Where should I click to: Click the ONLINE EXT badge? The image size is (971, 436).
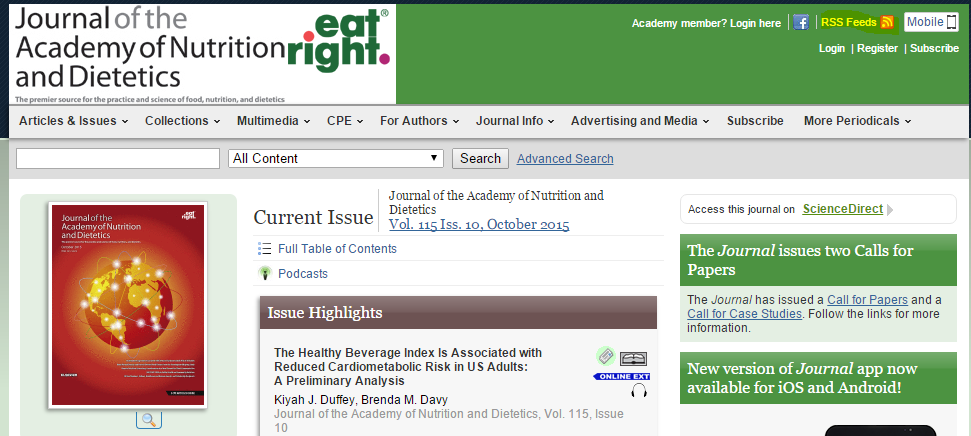click(622, 377)
